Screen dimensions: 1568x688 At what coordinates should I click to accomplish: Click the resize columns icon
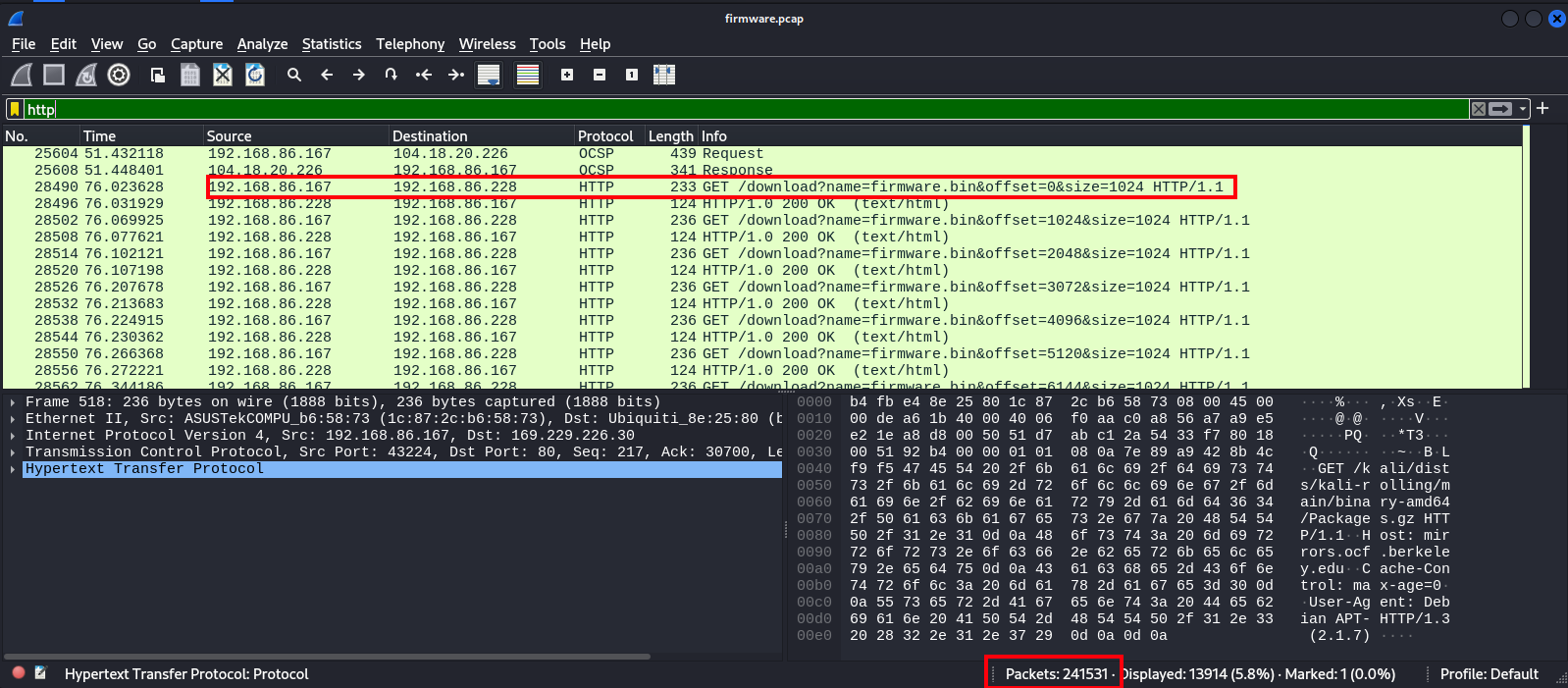tap(664, 75)
